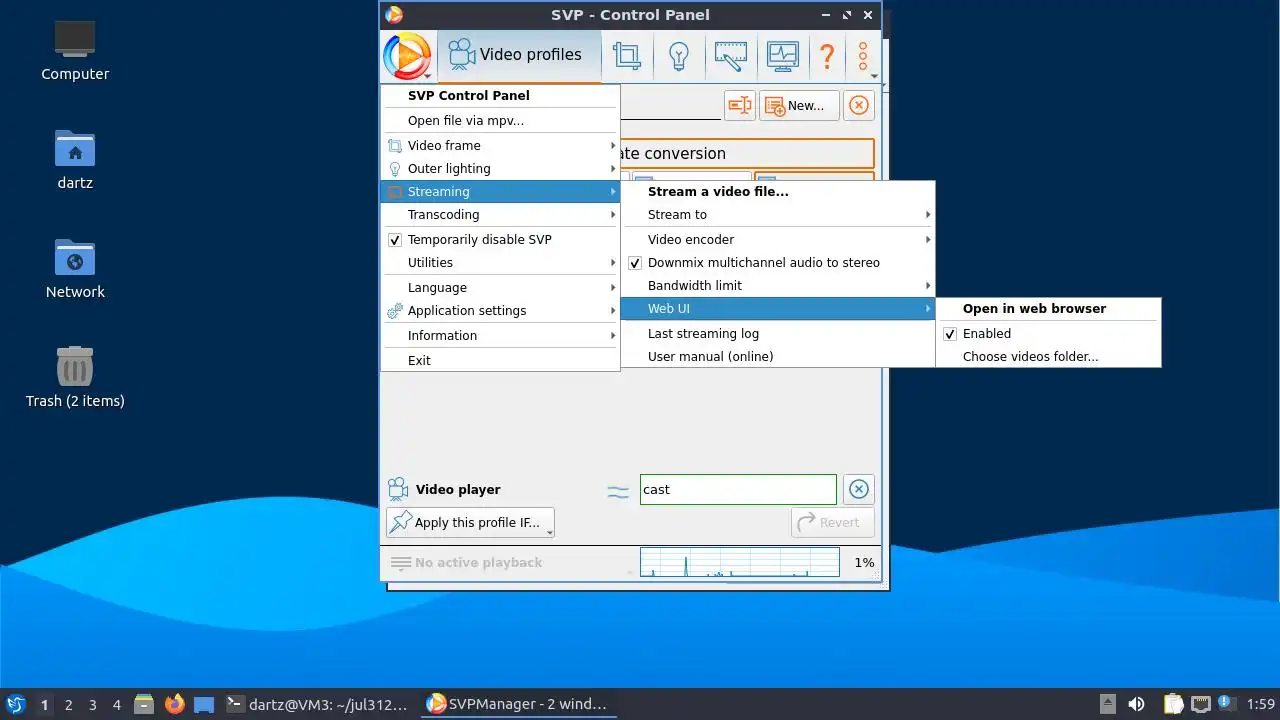Switch to workspace 3
Viewport: 1280px width, 720px height.
(92, 705)
